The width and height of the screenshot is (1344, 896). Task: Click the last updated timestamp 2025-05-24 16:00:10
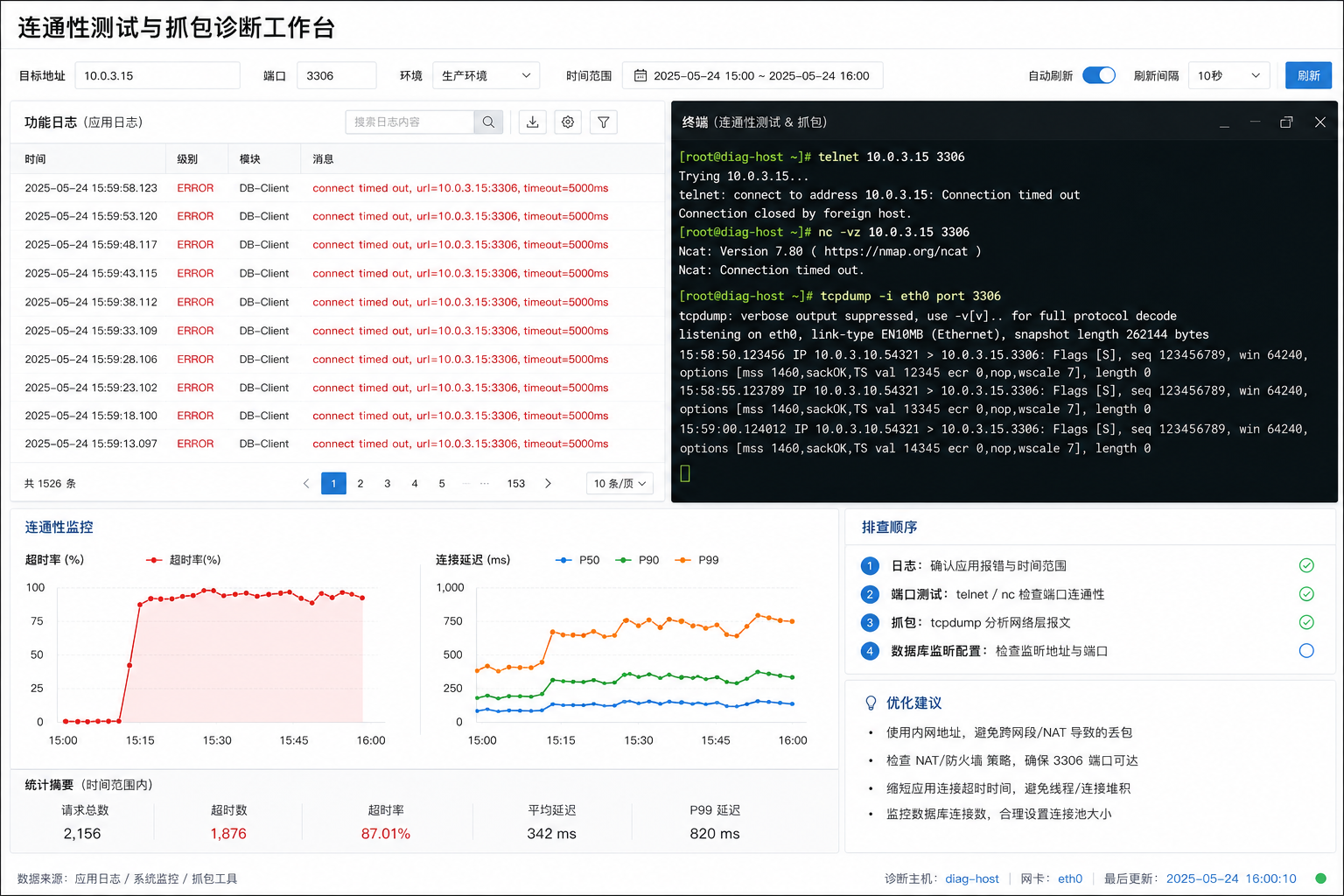[1231, 878]
